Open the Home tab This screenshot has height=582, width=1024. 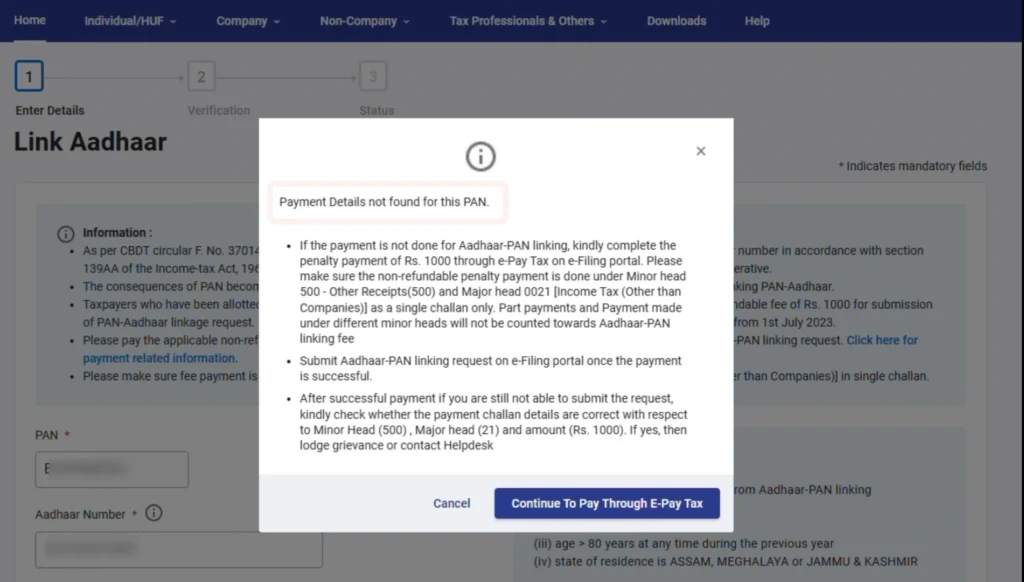[30, 20]
